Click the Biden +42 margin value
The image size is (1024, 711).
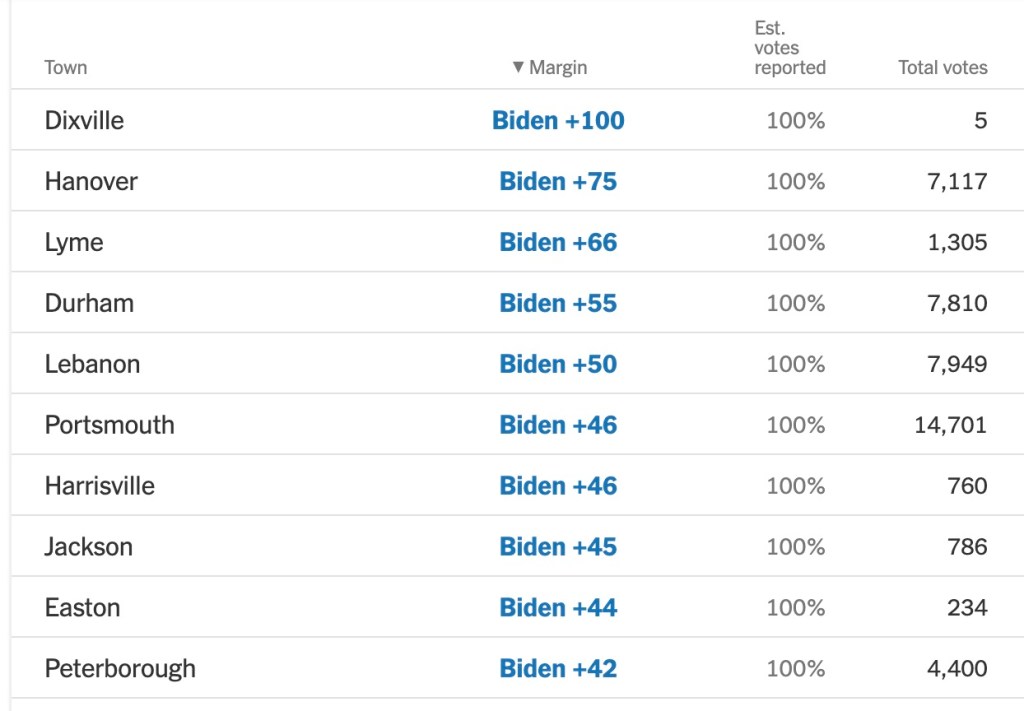(558, 670)
